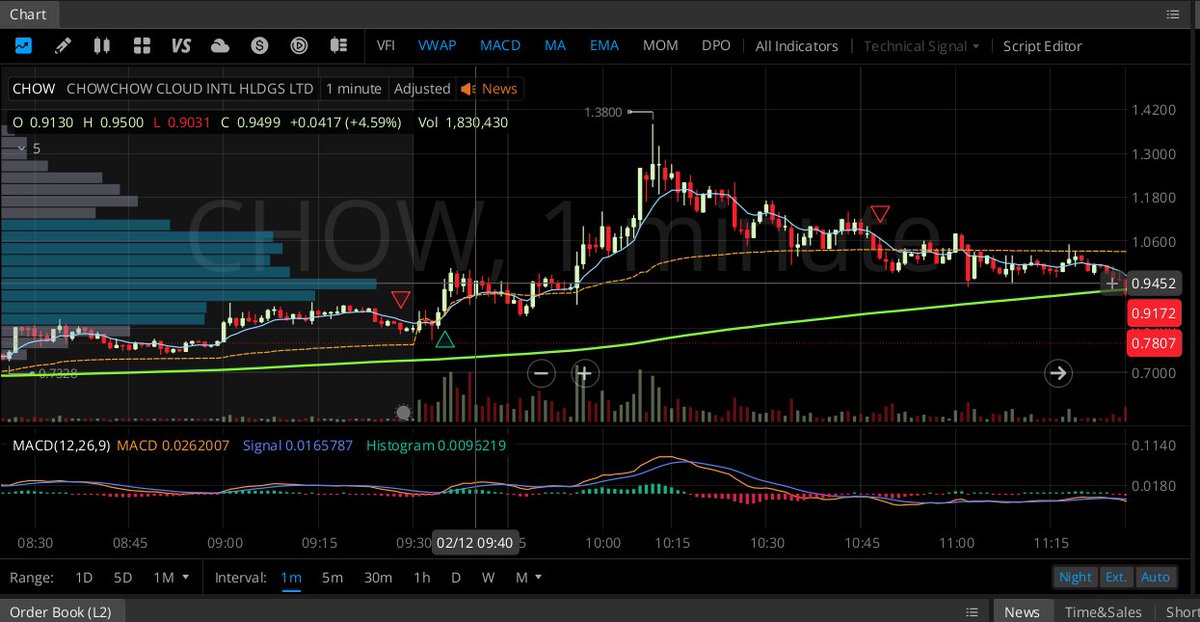Open the Script Editor
This screenshot has width=1200, height=622.
[x=1042, y=45]
